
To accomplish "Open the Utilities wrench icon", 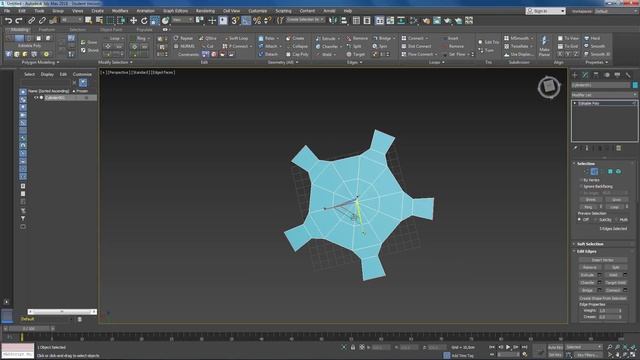I will click(628, 75).
